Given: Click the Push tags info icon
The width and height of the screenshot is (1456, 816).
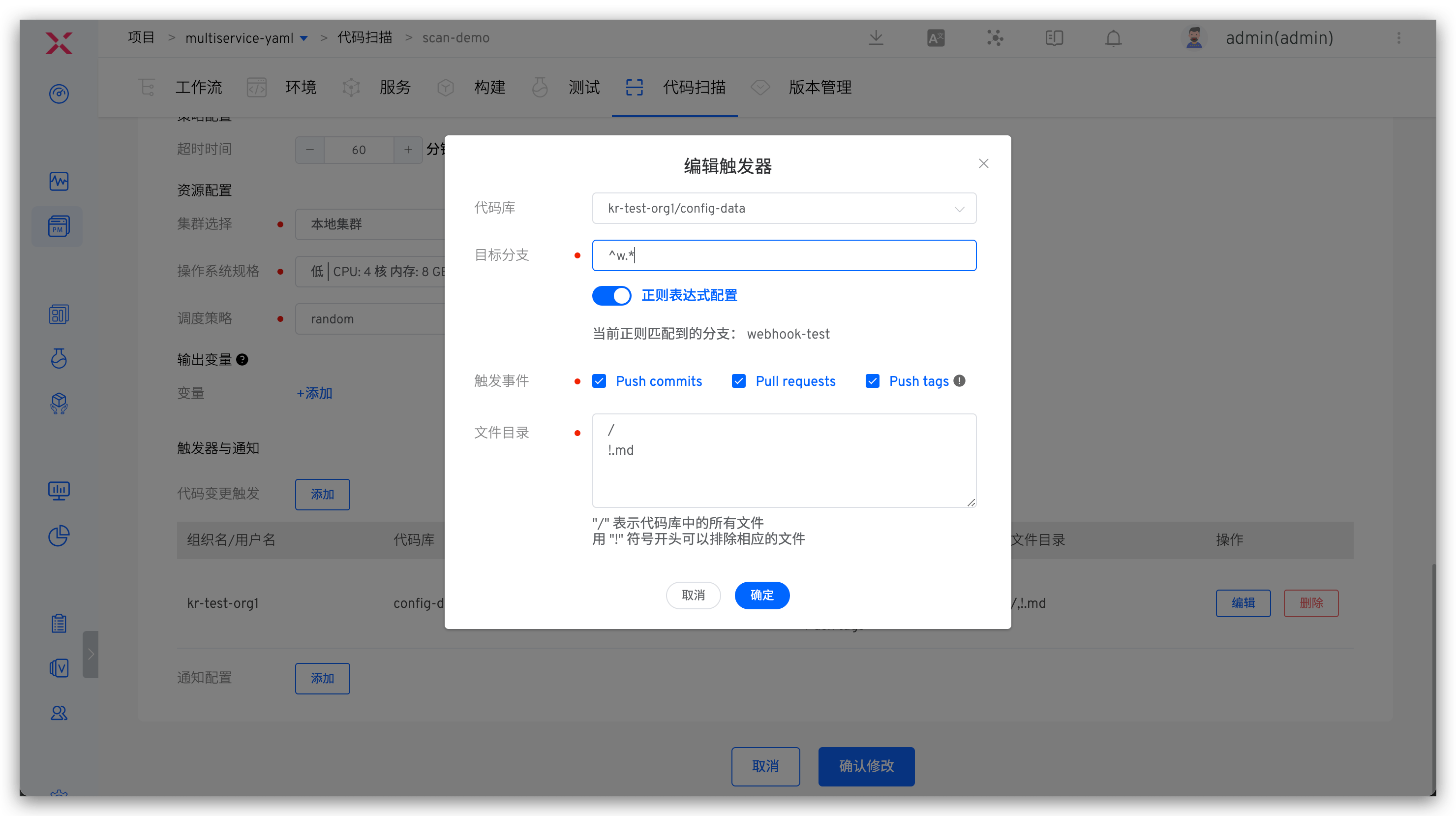Looking at the screenshot, I should (x=959, y=380).
